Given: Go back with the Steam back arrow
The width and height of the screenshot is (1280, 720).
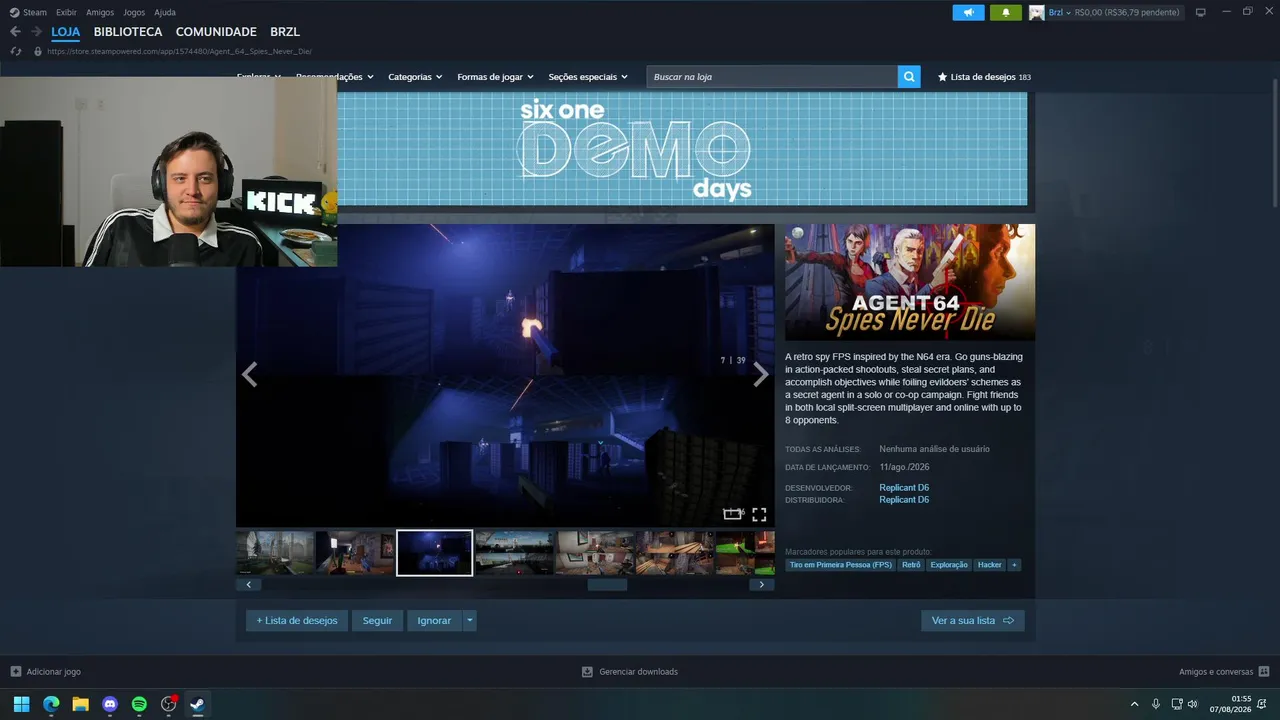Looking at the screenshot, I should tap(15, 32).
